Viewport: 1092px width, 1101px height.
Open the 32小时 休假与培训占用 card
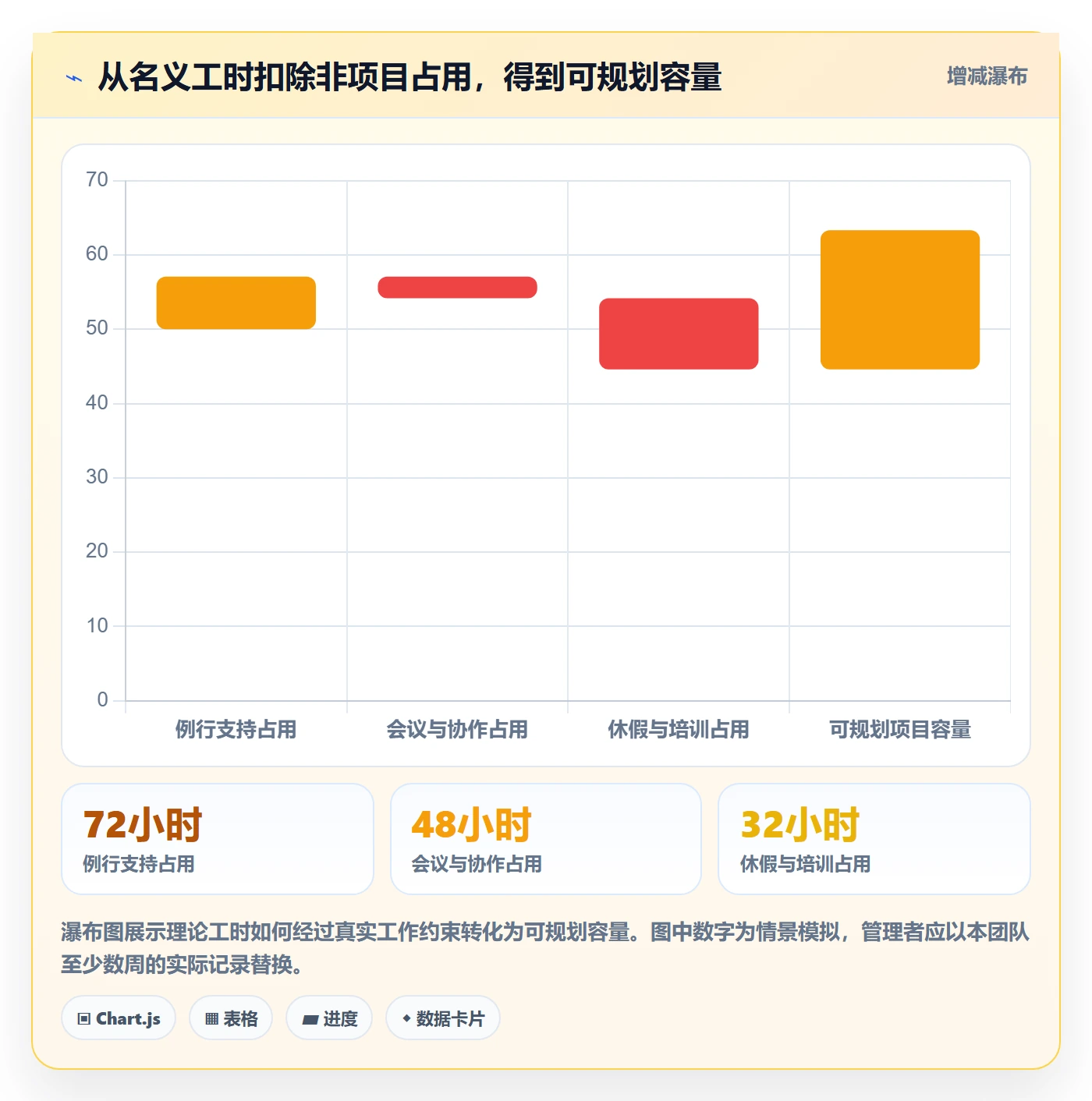click(x=874, y=839)
